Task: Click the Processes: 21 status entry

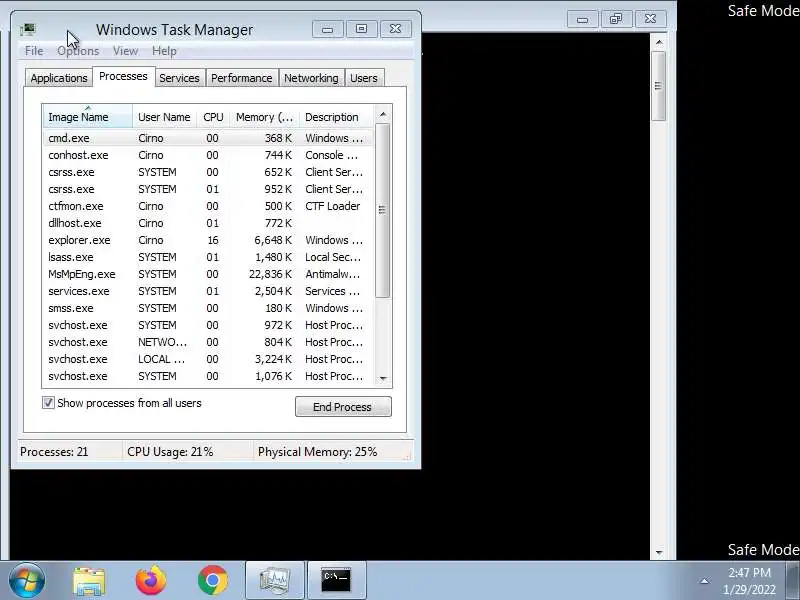Action: coord(54,452)
